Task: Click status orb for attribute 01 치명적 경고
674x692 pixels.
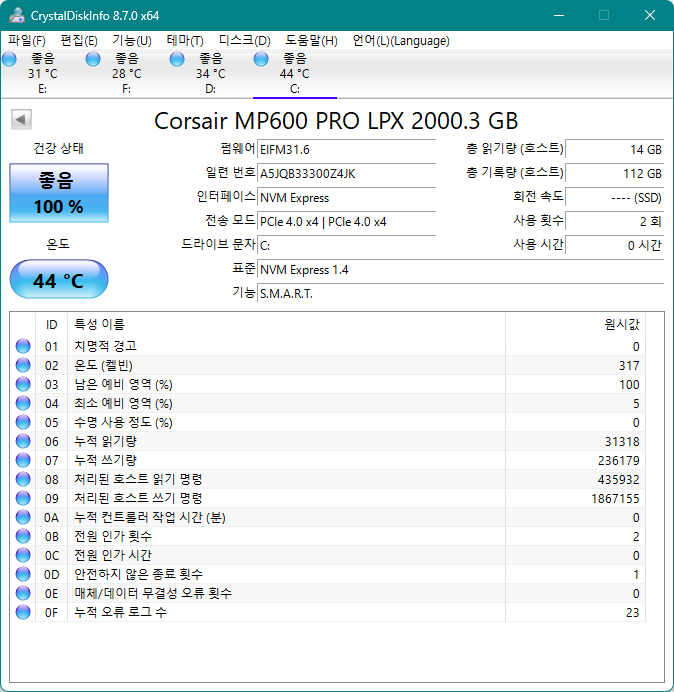Action: [x=23, y=346]
